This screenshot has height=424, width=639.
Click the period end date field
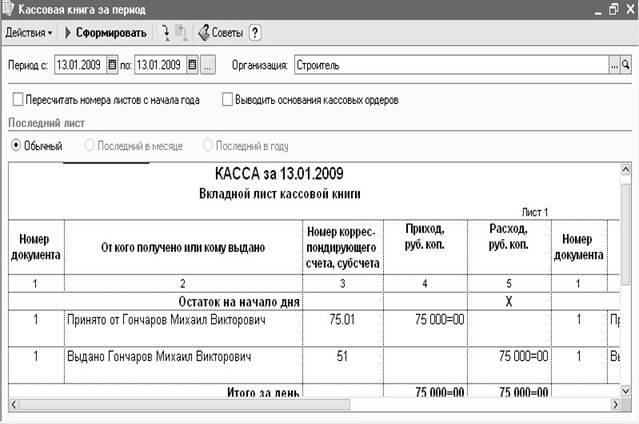pos(160,65)
